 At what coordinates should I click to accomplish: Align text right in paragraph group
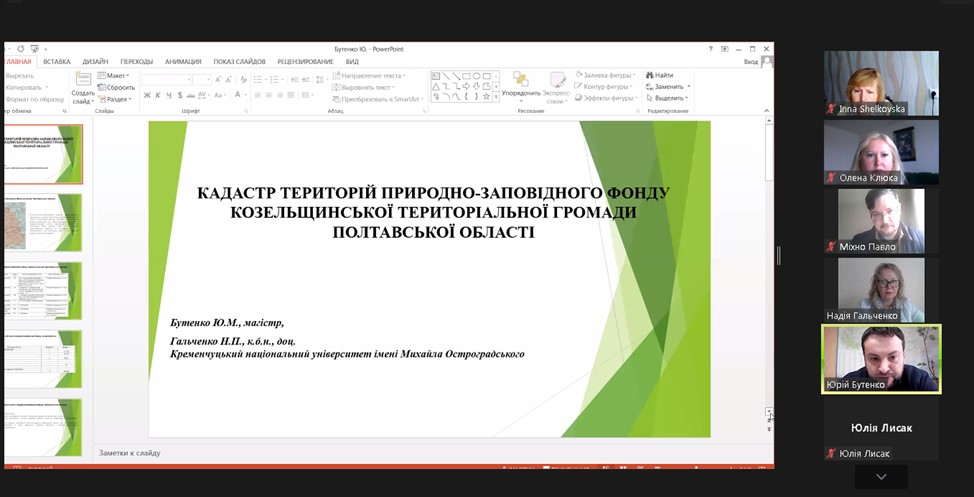[280, 95]
